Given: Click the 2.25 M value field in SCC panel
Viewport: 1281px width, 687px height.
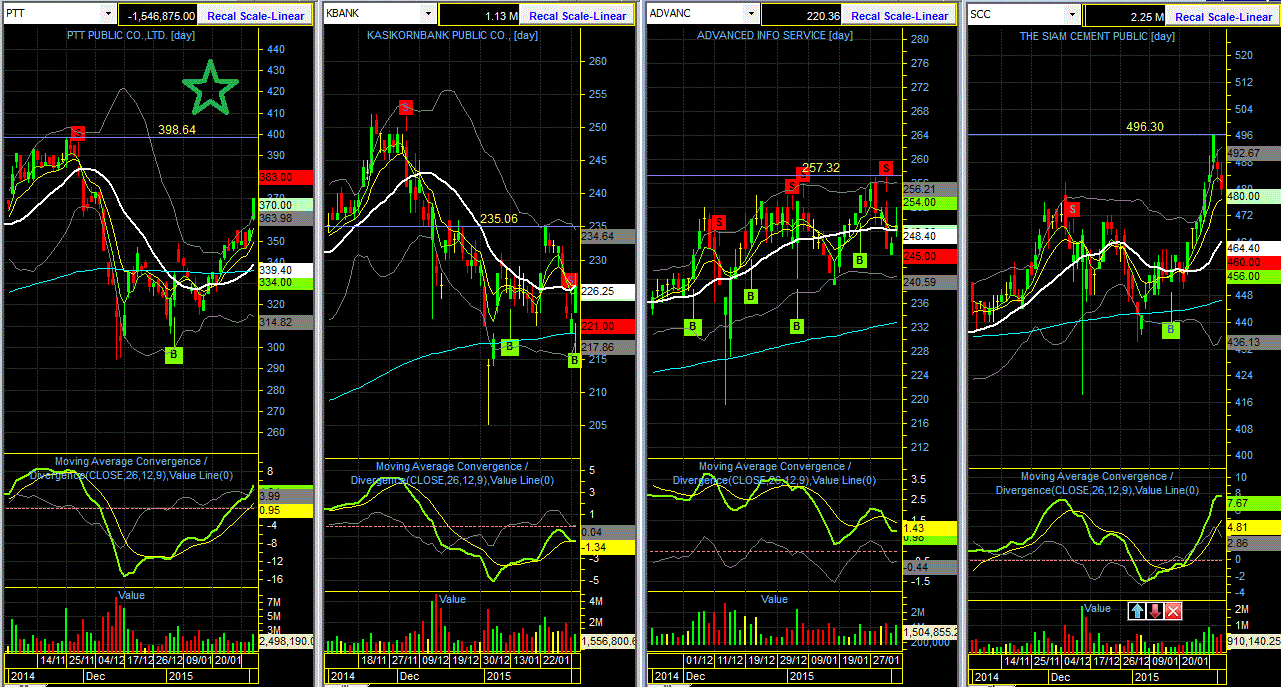Looking at the screenshot, I should pyautogui.click(x=1126, y=17).
